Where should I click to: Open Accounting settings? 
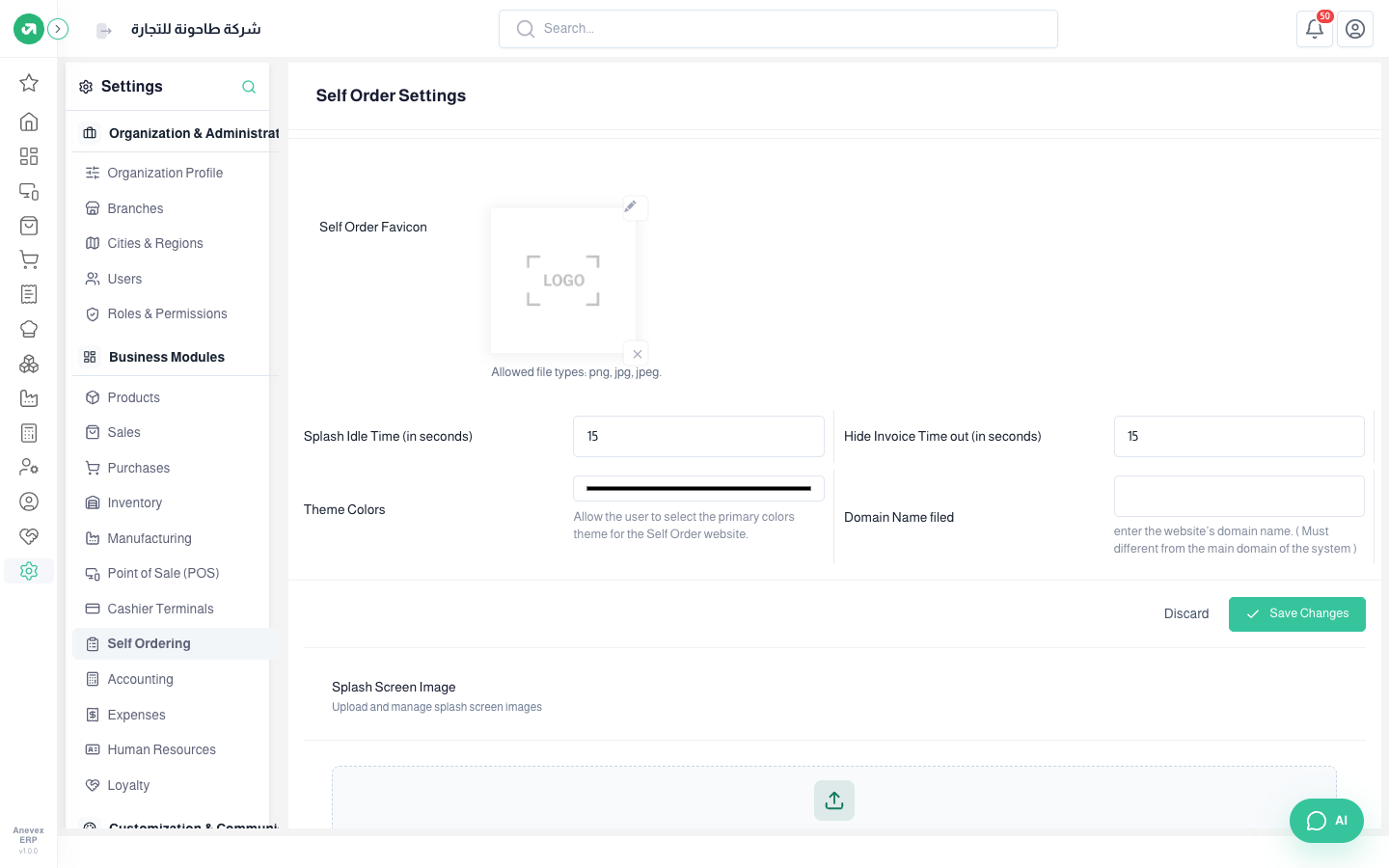pyautogui.click(x=140, y=679)
